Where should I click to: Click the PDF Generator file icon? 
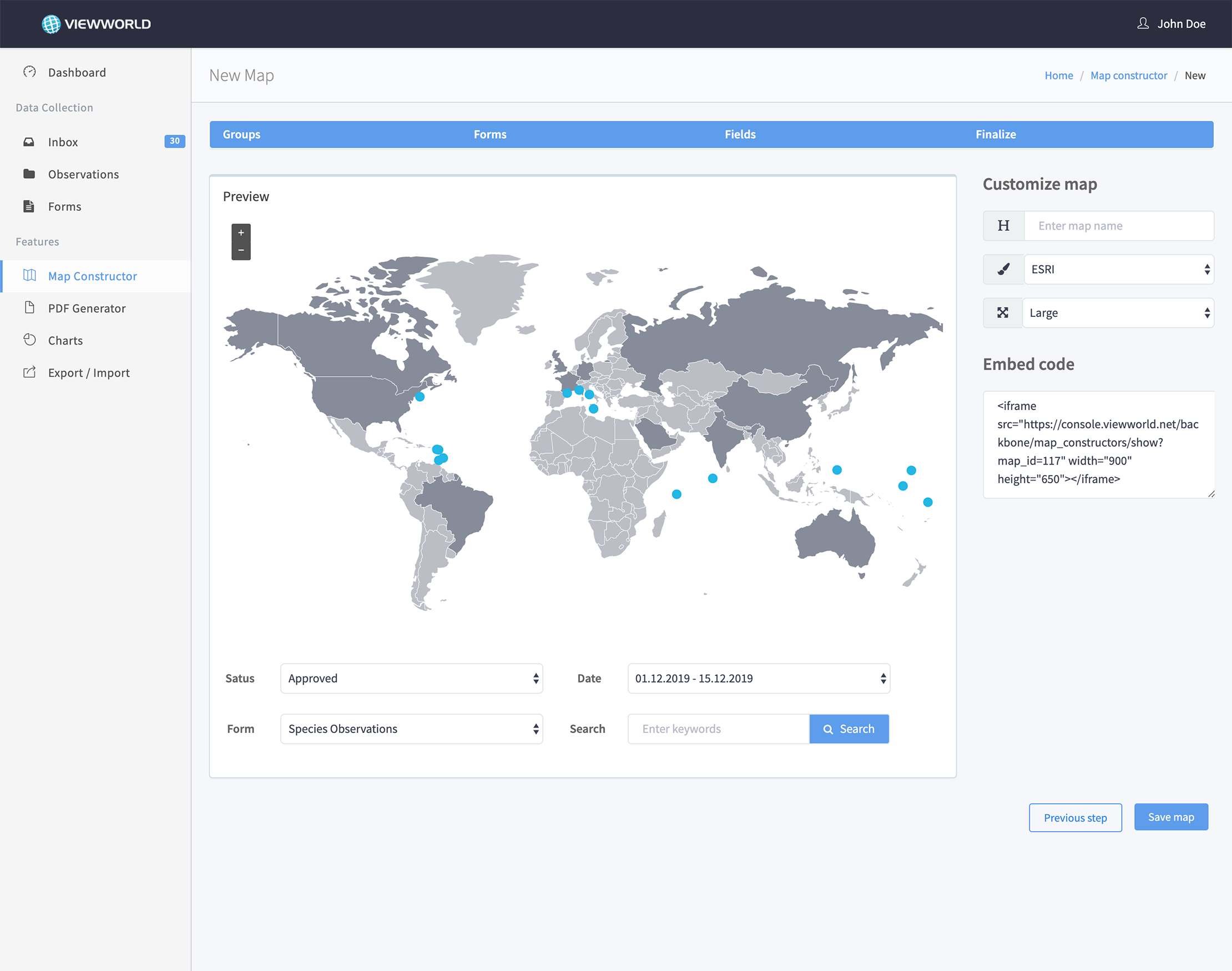pos(29,307)
